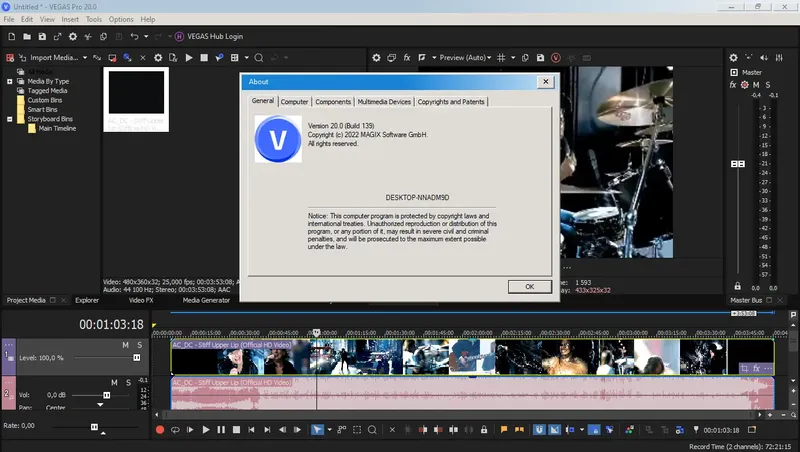Image resolution: width=800 pixels, height=452 pixels.
Task: Click the Undo arrow icon
Action: [134, 37]
